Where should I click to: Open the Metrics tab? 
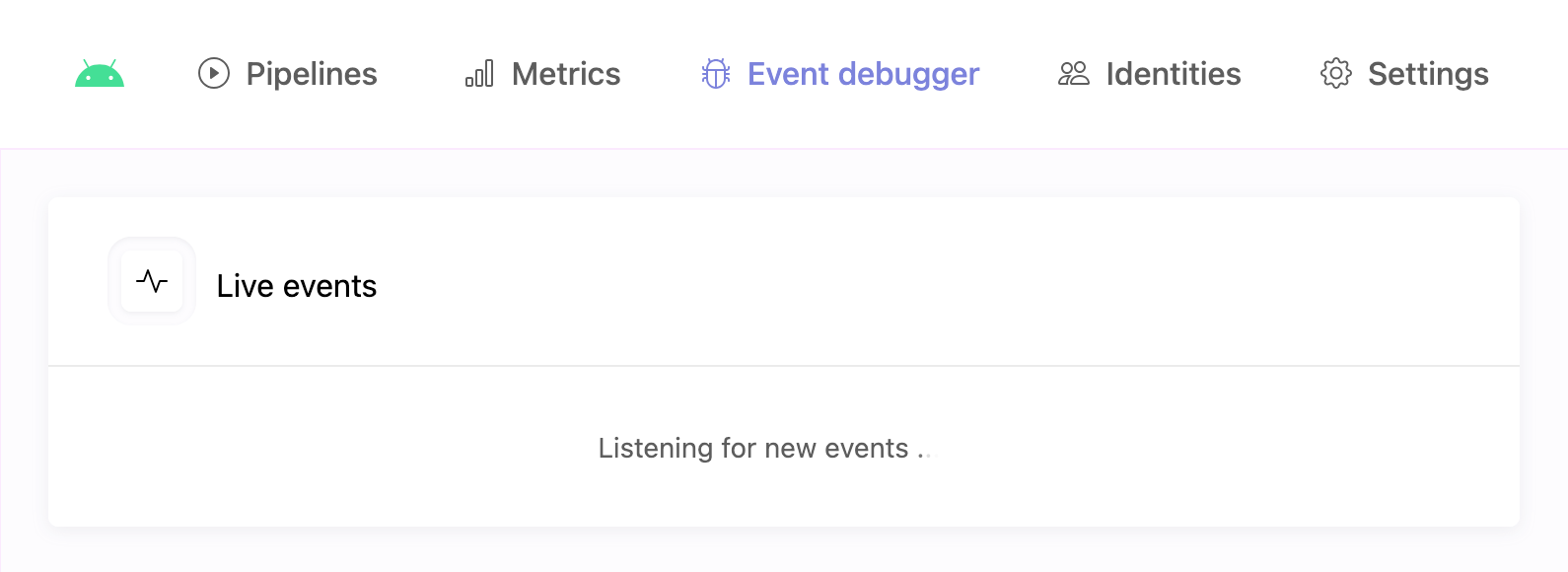(565, 73)
